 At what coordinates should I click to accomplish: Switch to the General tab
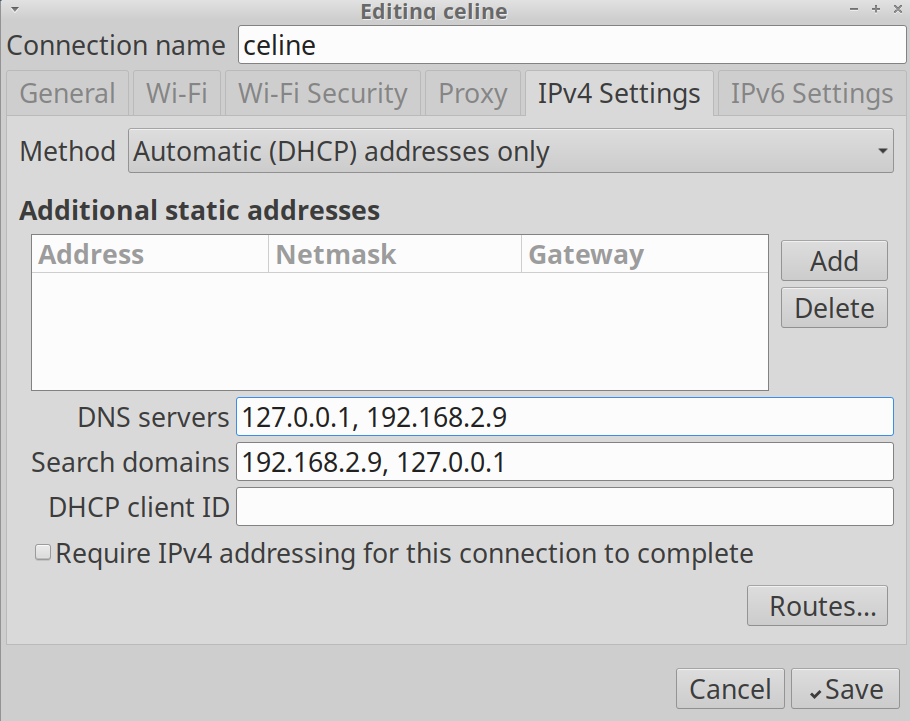(68, 94)
